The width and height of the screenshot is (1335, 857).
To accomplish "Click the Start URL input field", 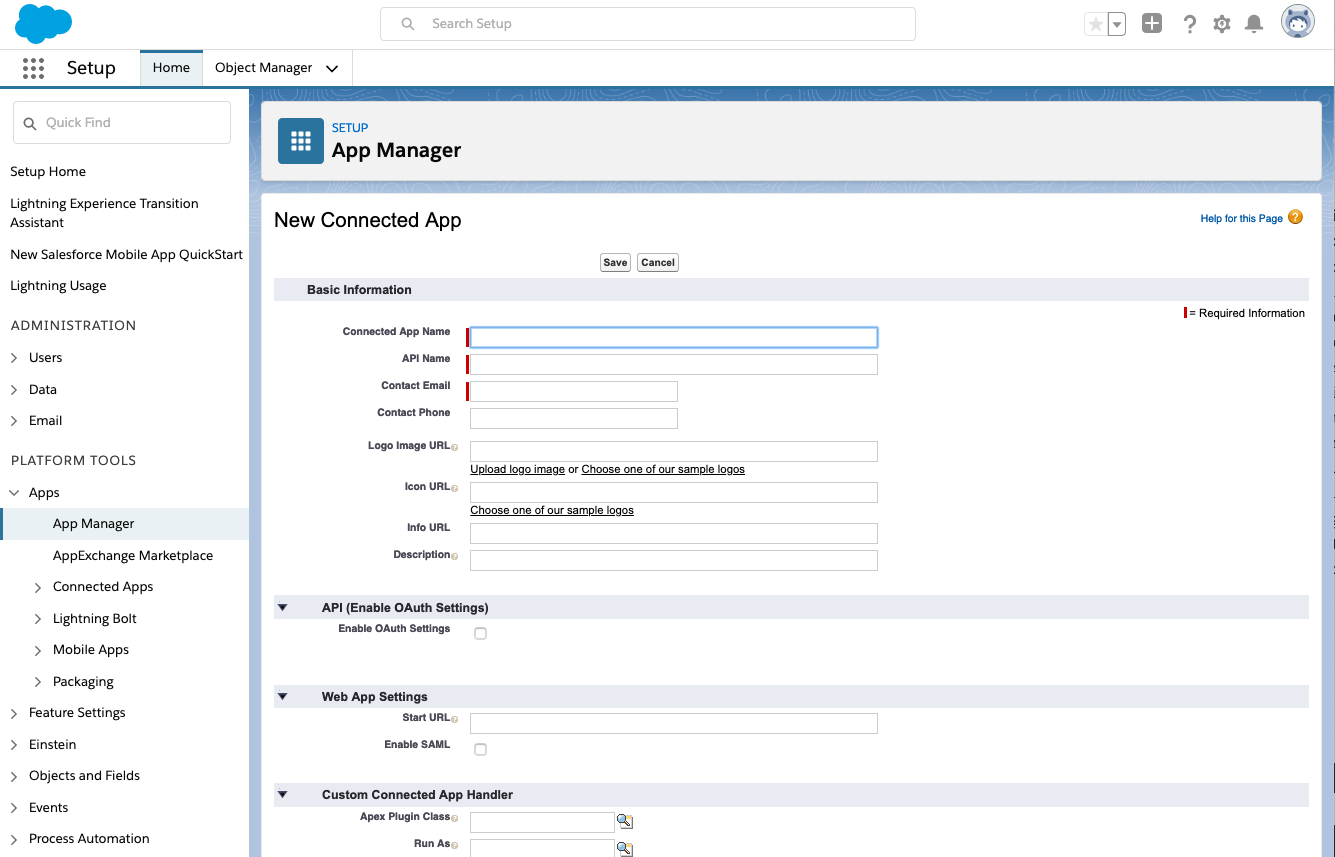I will pyautogui.click(x=674, y=724).
